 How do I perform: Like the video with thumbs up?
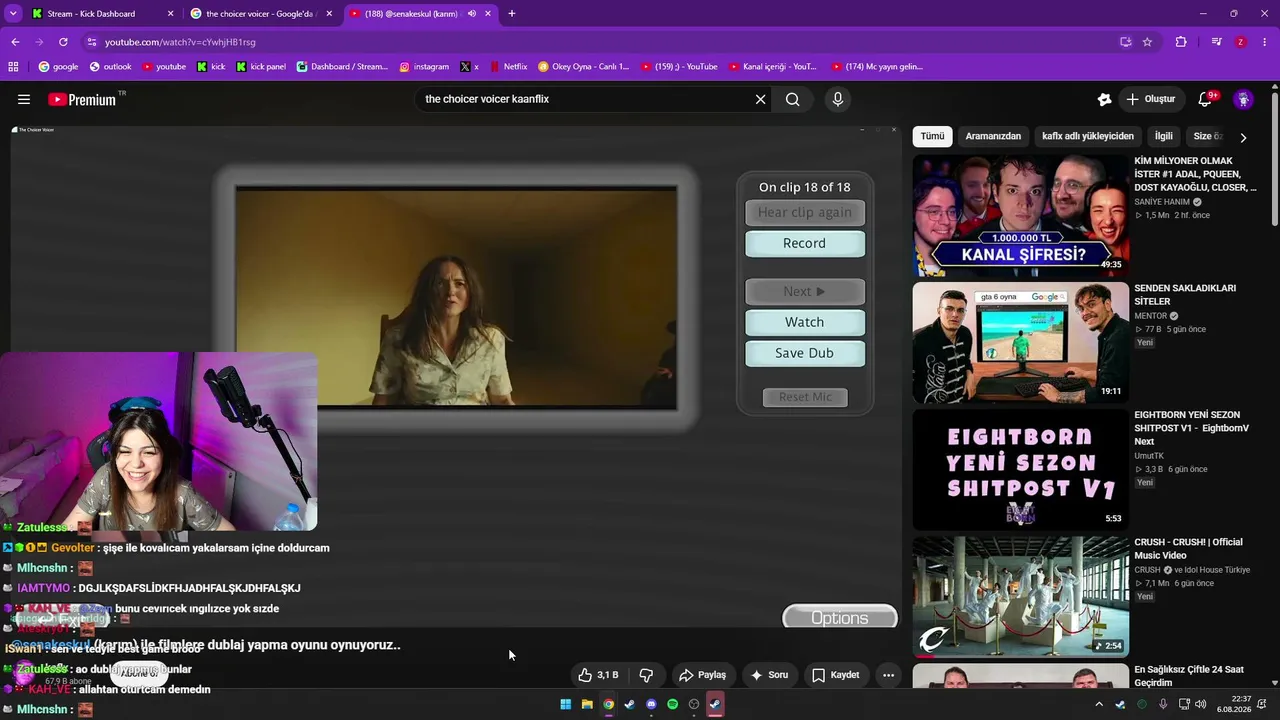click(x=600, y=675)
